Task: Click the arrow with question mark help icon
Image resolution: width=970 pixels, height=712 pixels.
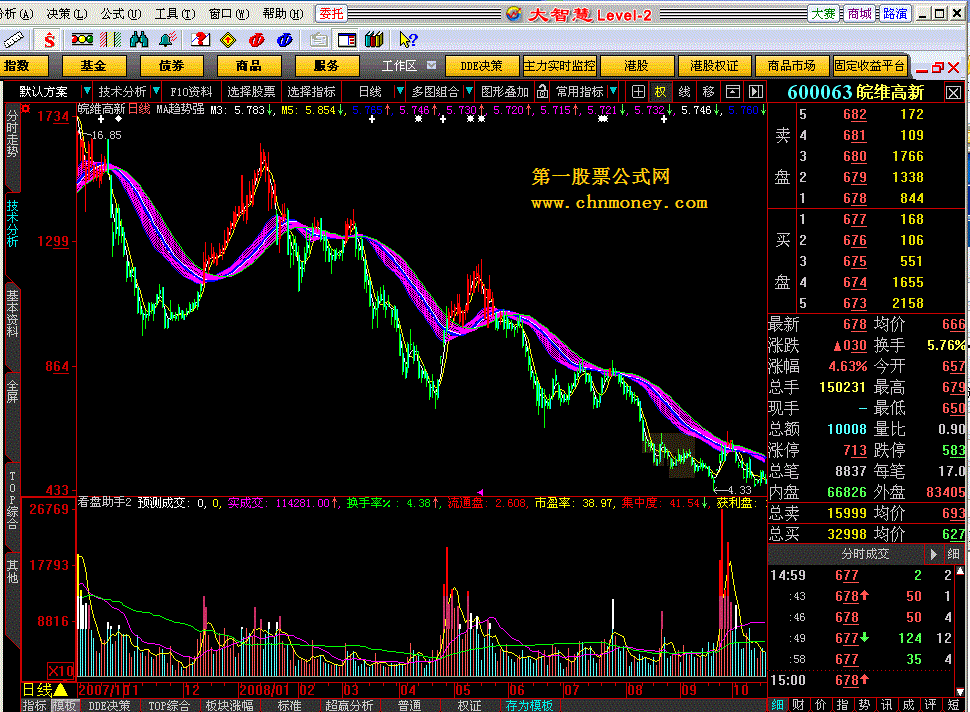Action: [x=408, y=40]
